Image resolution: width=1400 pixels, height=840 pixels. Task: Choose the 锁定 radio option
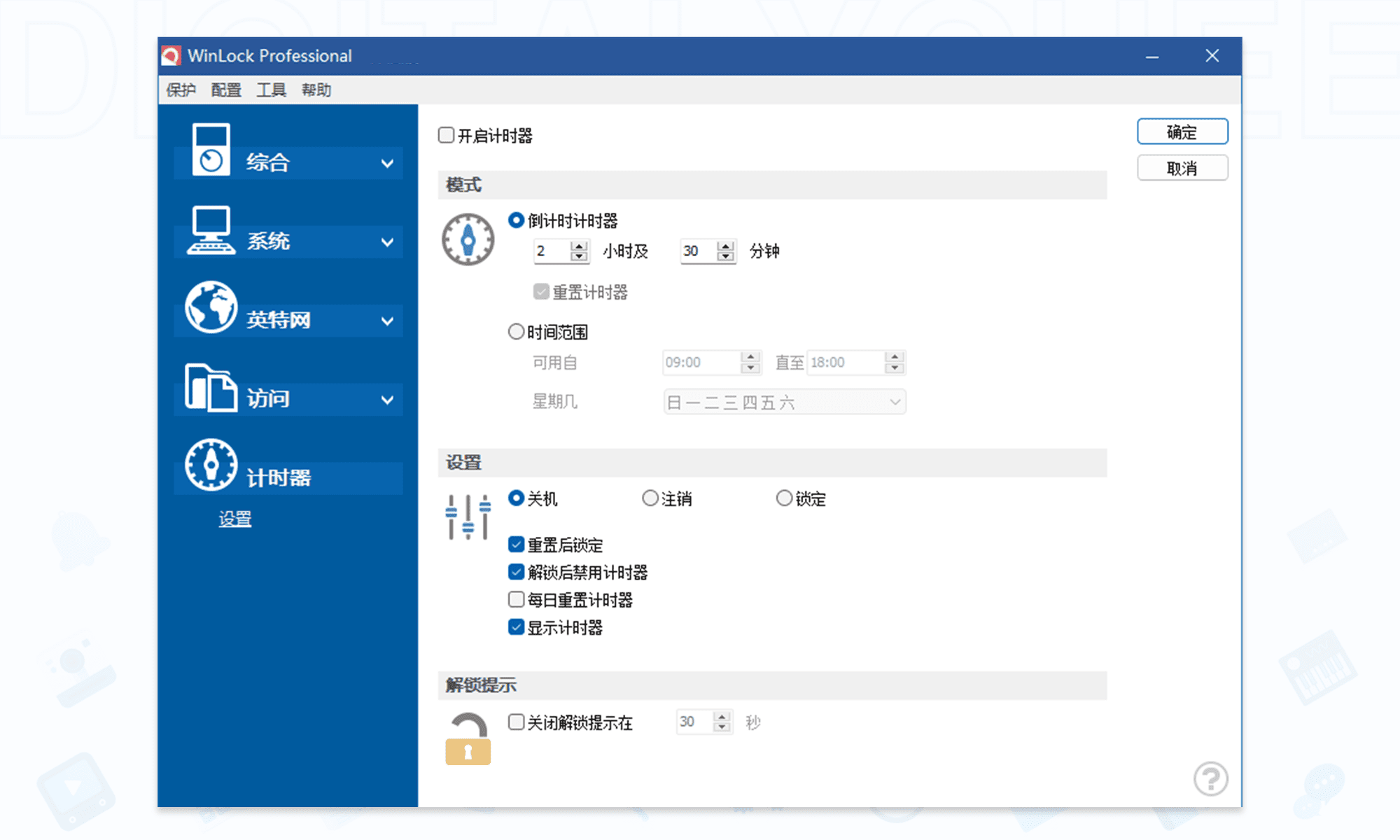pyautogui.click(x=784, y=498)
